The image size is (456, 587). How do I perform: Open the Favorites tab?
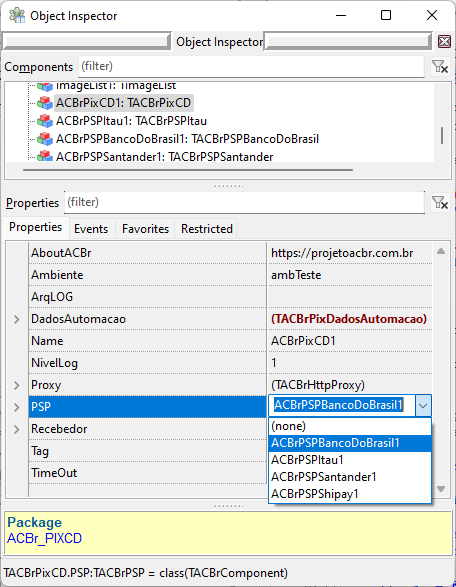tap(145, 229)
